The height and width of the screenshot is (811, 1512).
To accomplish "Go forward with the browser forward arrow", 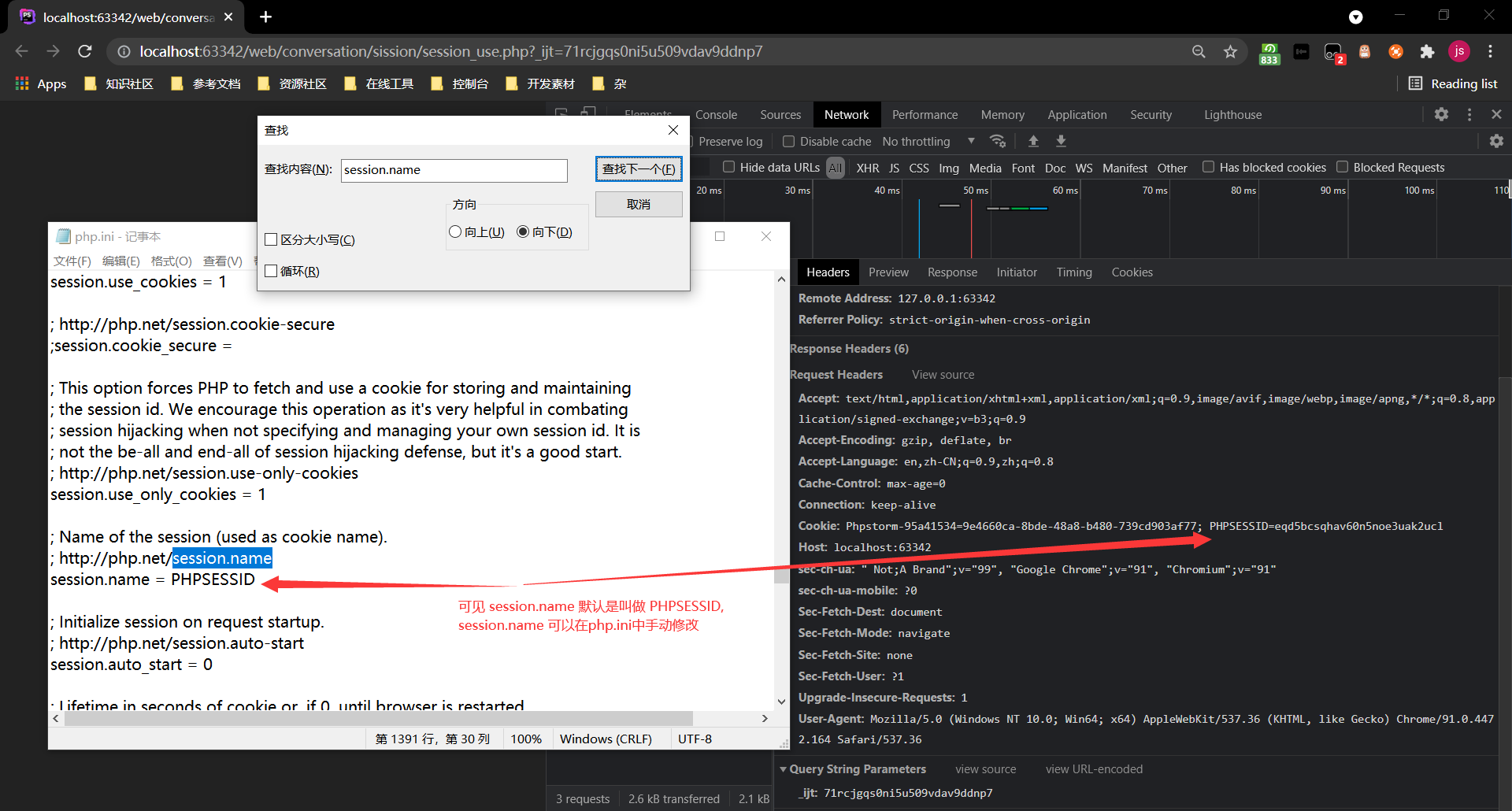I will point(53,51).
